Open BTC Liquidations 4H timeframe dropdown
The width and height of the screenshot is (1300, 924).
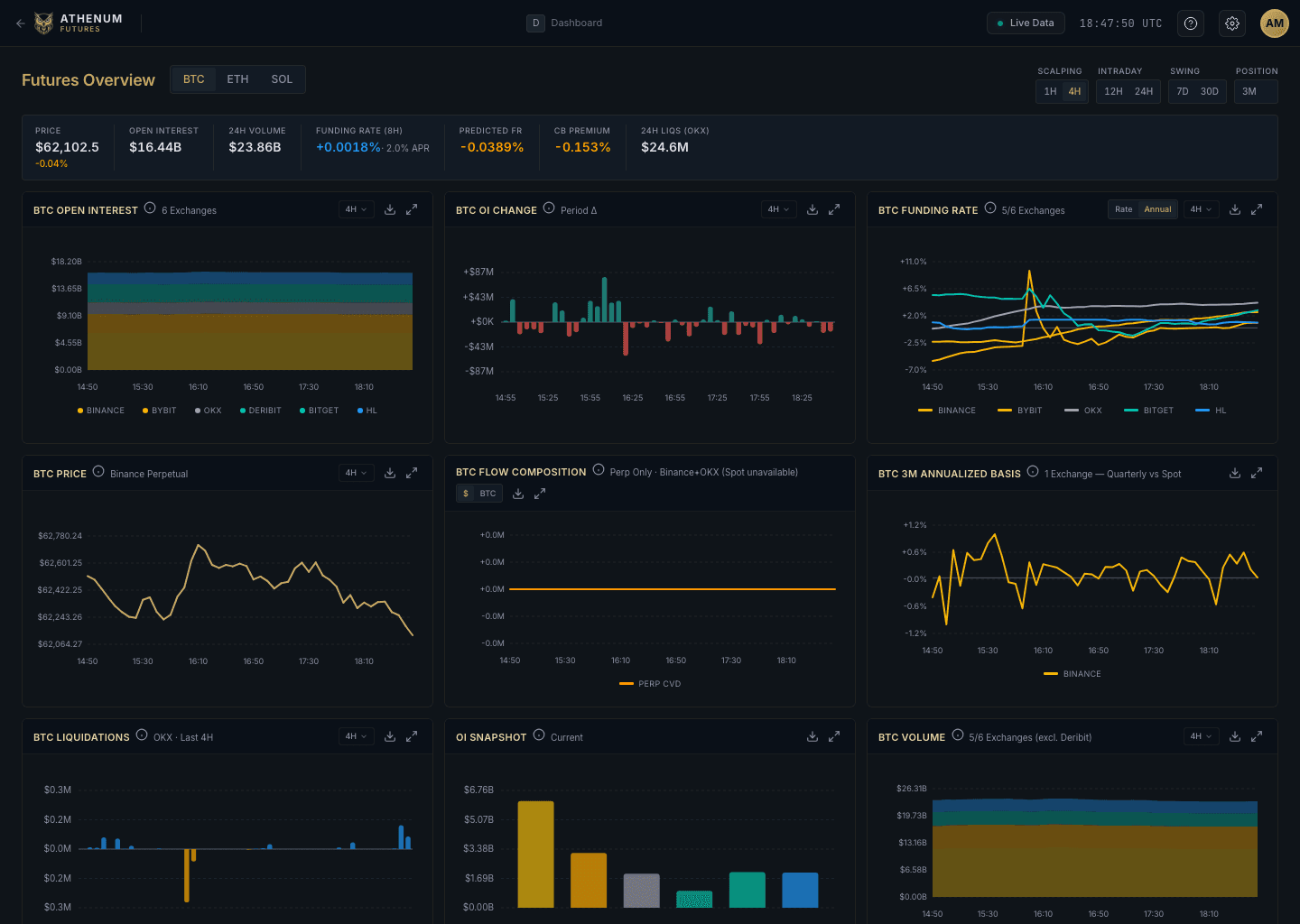356,736
